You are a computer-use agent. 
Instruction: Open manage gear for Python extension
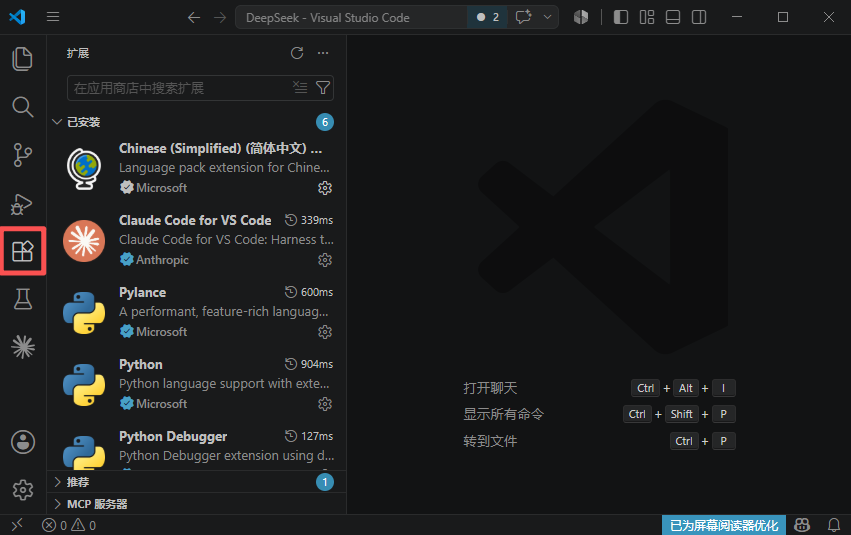click(x=325, y=404)
